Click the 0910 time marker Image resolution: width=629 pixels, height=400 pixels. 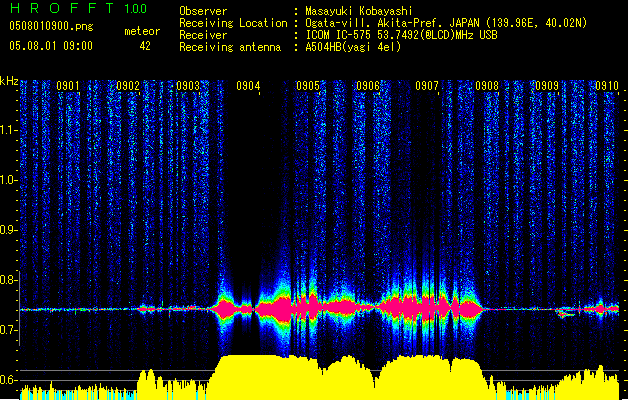pos(607,86)
